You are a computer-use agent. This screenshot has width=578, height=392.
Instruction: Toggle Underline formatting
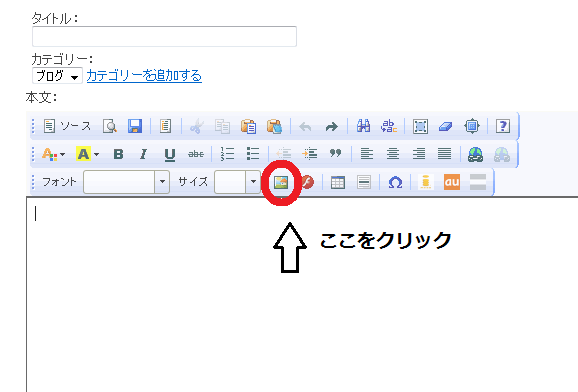pyautogui.click(x=169, y=154)
